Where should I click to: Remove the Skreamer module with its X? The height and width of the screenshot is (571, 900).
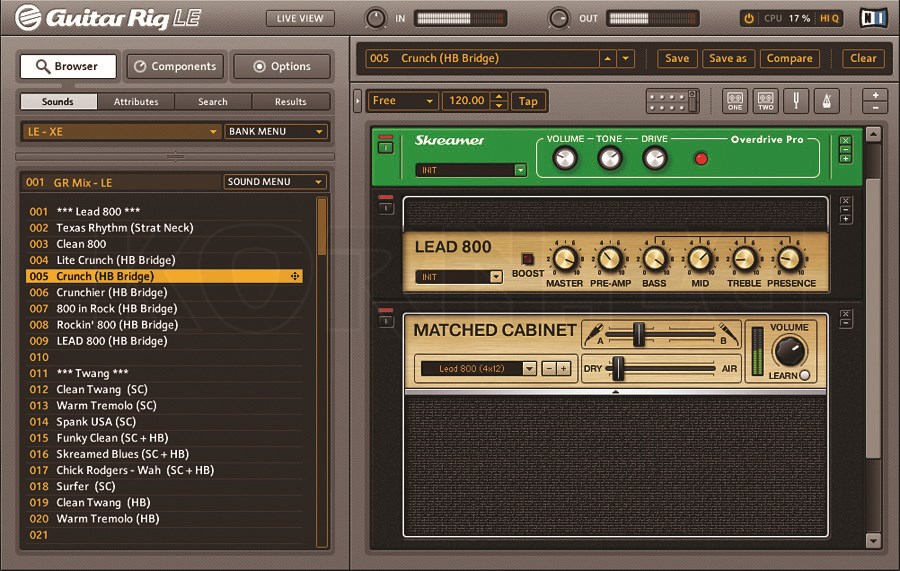[845, 141]
